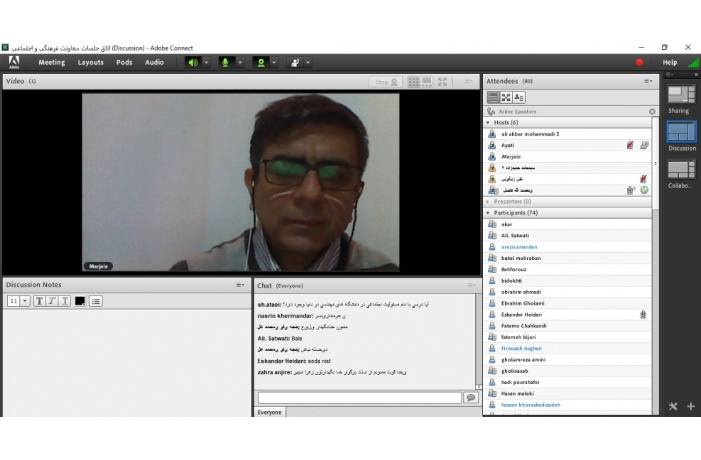The height and width of the screenshot is (460, 701).
Task: Click the chat scrollbar down arrow
Action: [x=478, y=387]
